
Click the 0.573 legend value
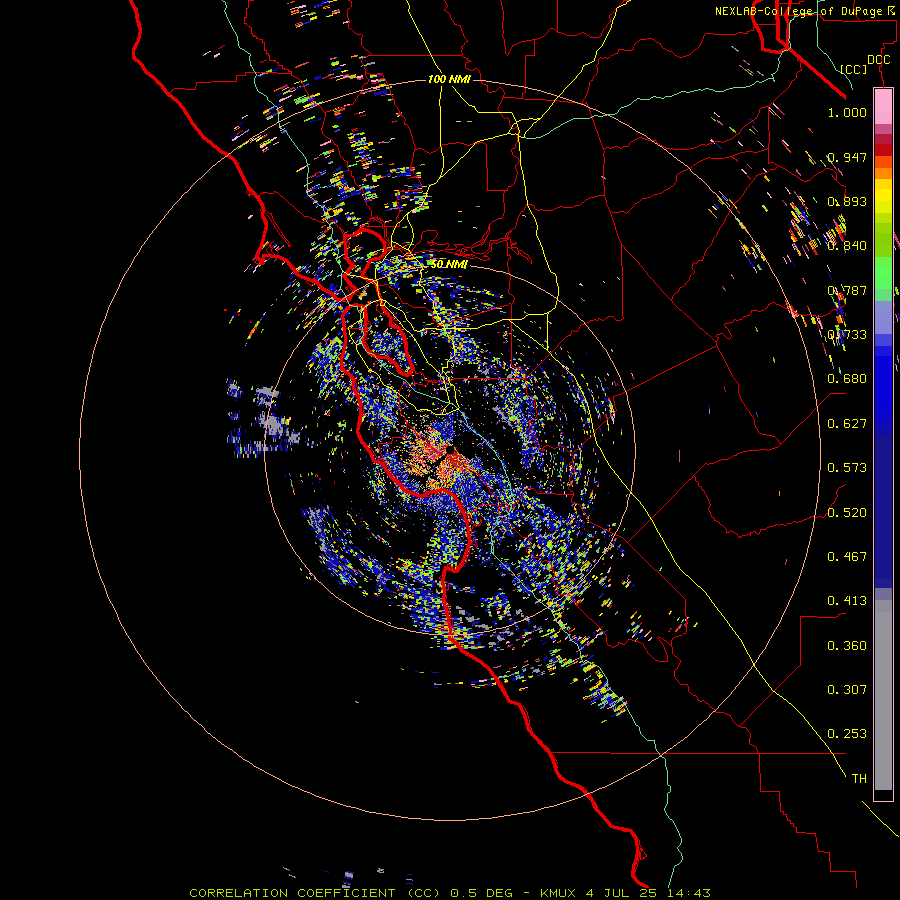[847, 468]
